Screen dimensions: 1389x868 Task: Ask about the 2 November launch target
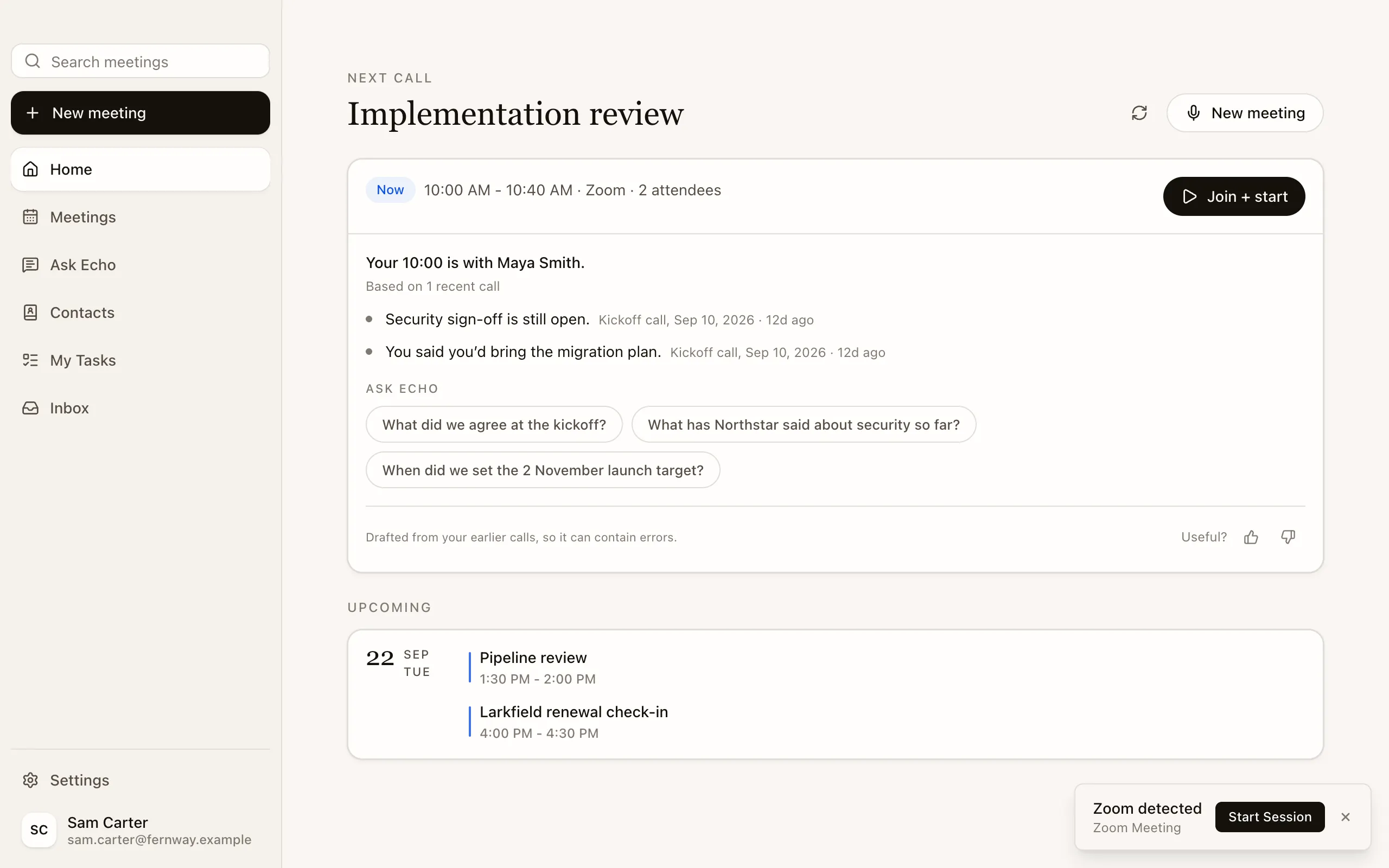click(543, 470)
